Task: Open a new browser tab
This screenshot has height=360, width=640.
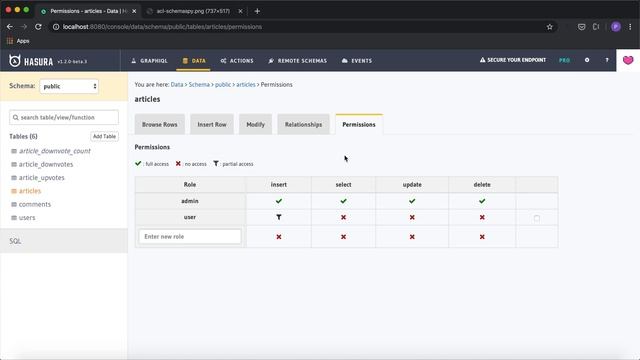Action: 257,11
